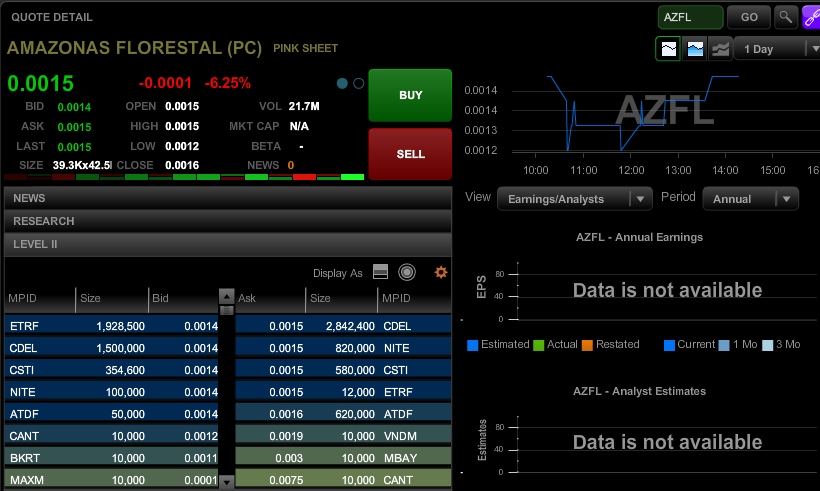Select the filled area chart icon

tap(695, 49)
